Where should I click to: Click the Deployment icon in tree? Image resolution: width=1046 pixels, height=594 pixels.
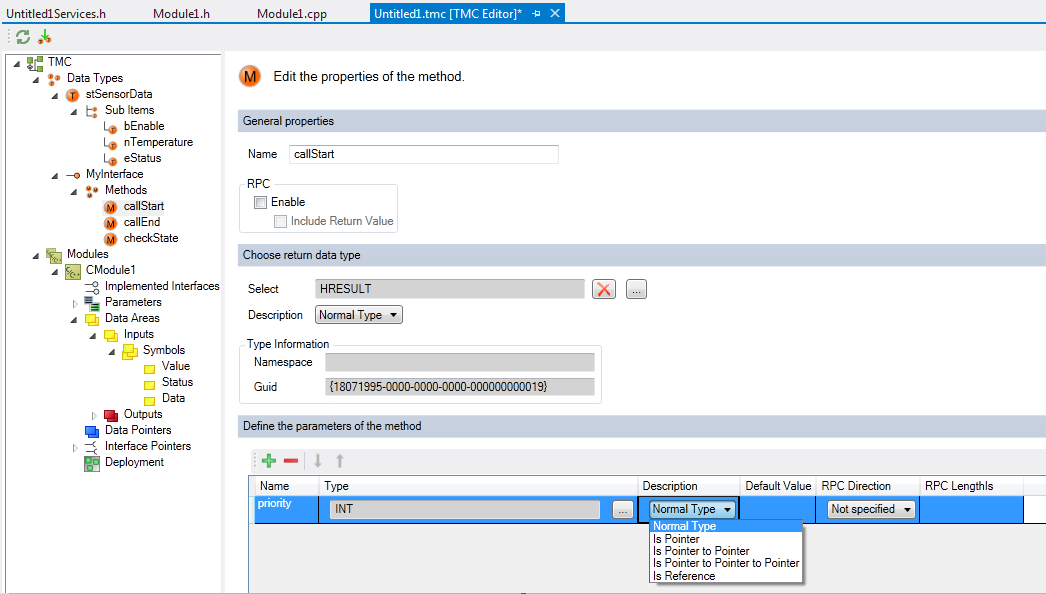click(92, 463)
